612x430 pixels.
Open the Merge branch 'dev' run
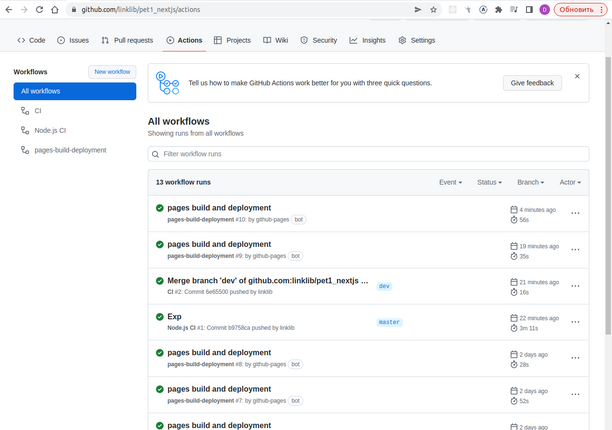(268, 281)
